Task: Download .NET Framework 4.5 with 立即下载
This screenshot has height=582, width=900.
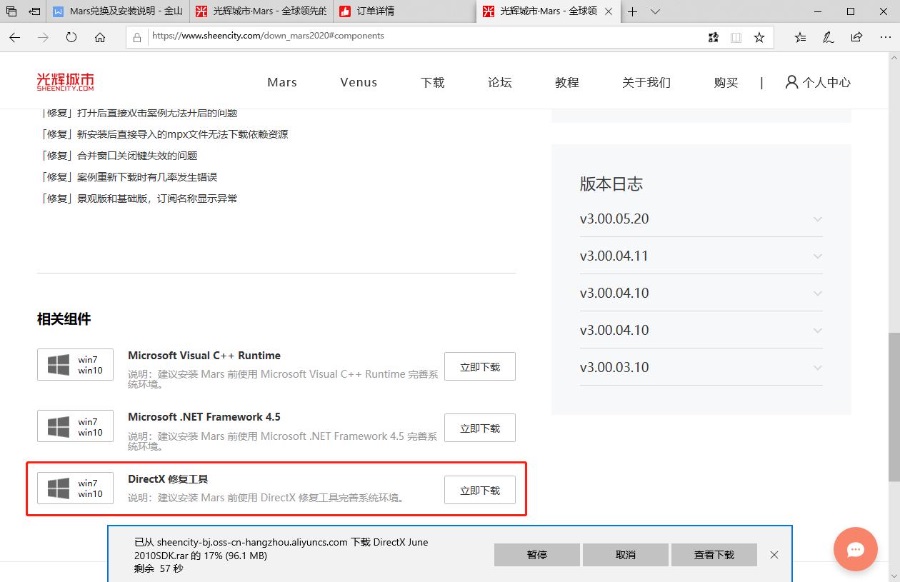Action: point(480,428)
